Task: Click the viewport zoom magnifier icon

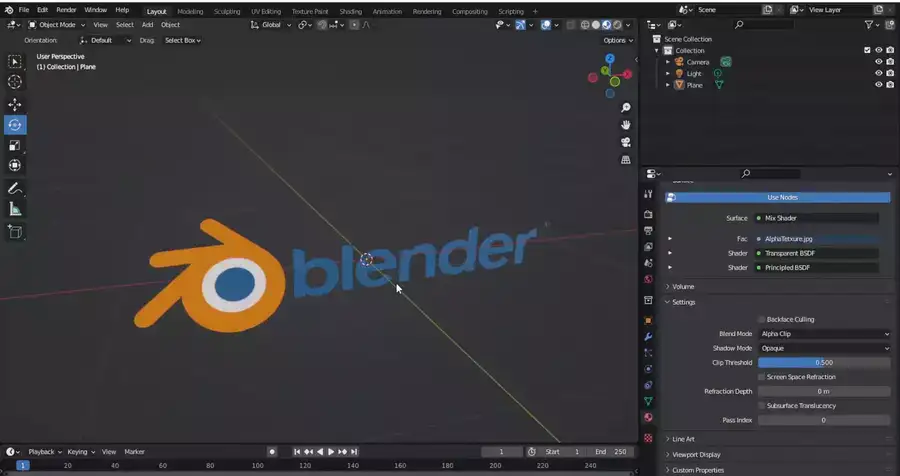Action: 626,107
